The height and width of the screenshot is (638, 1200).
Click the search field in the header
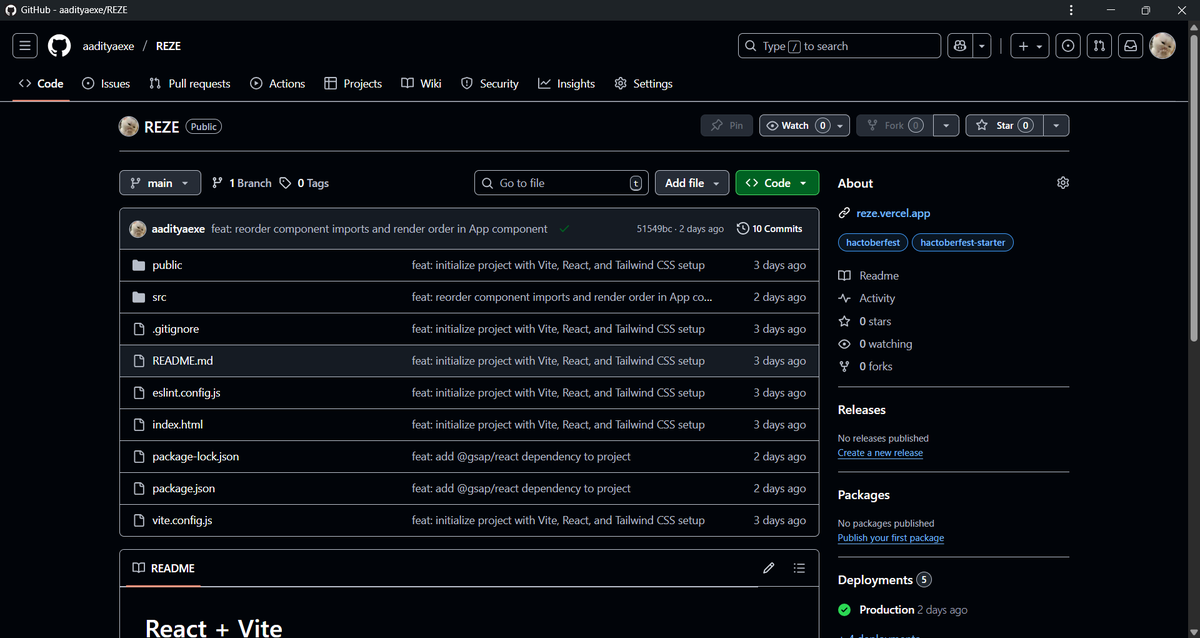(x=839, y=46)
